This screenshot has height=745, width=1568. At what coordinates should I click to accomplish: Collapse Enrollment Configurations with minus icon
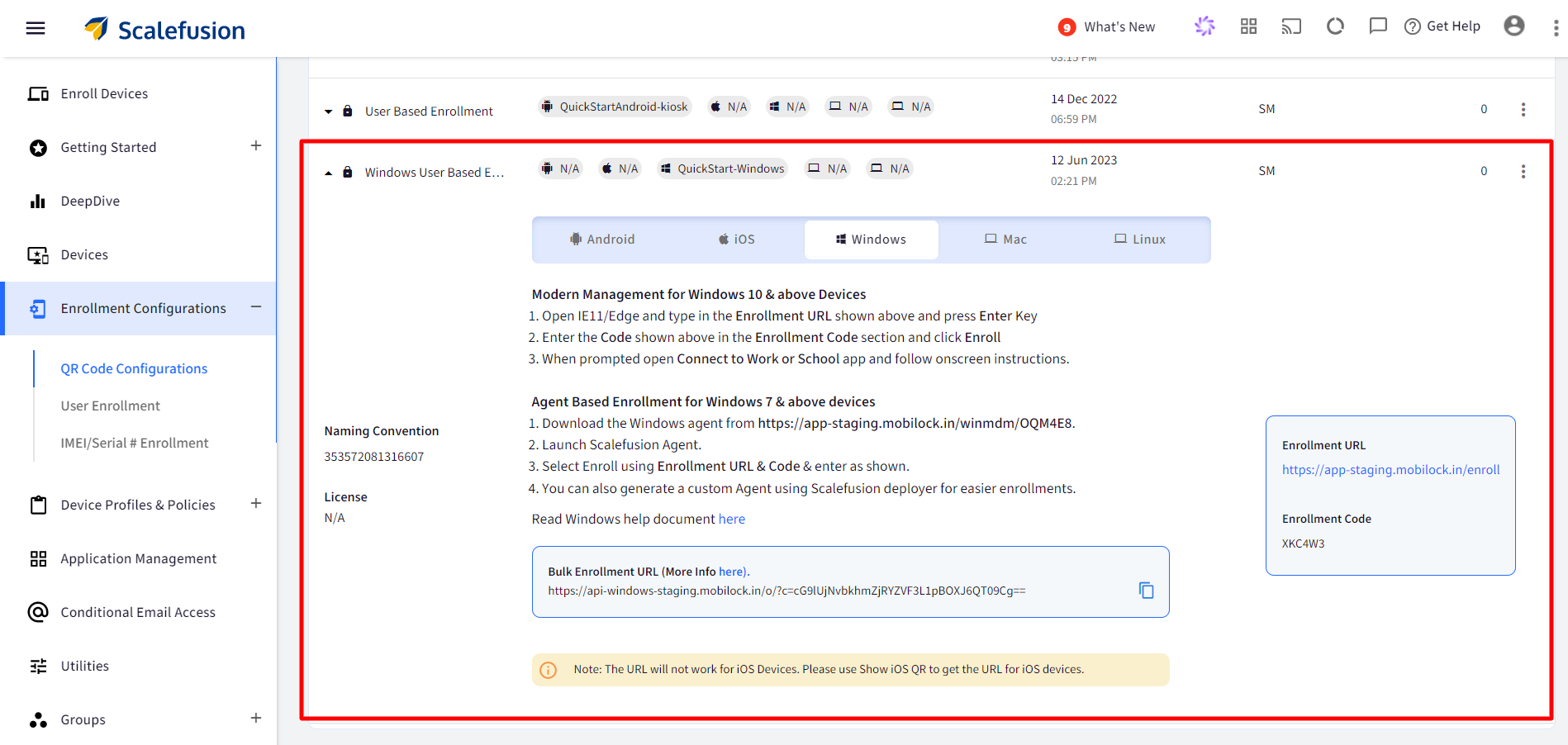click(256, 306)
